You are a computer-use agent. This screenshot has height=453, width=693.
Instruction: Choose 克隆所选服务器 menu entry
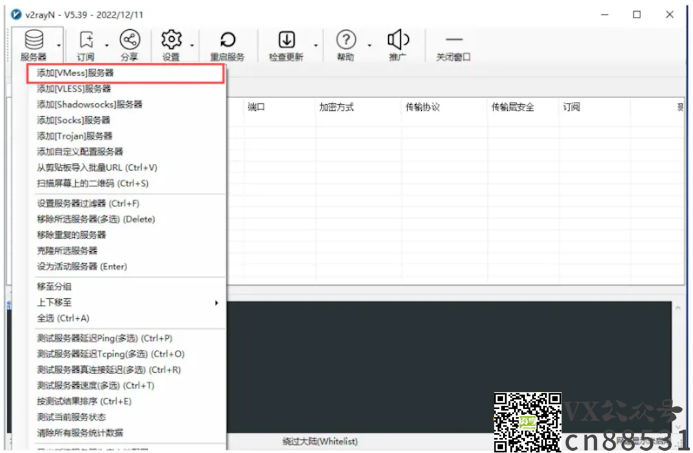click(x=67, y=251)
